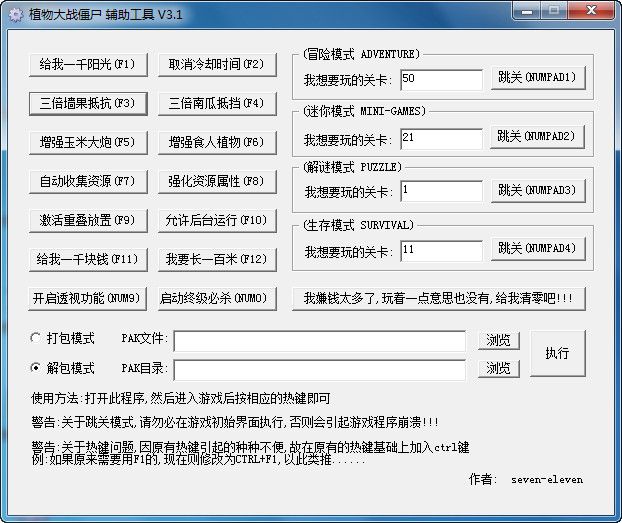This screenshot has width=622, height=523.
Task: Minimize the 辅助工具 window
Action: 526,11
